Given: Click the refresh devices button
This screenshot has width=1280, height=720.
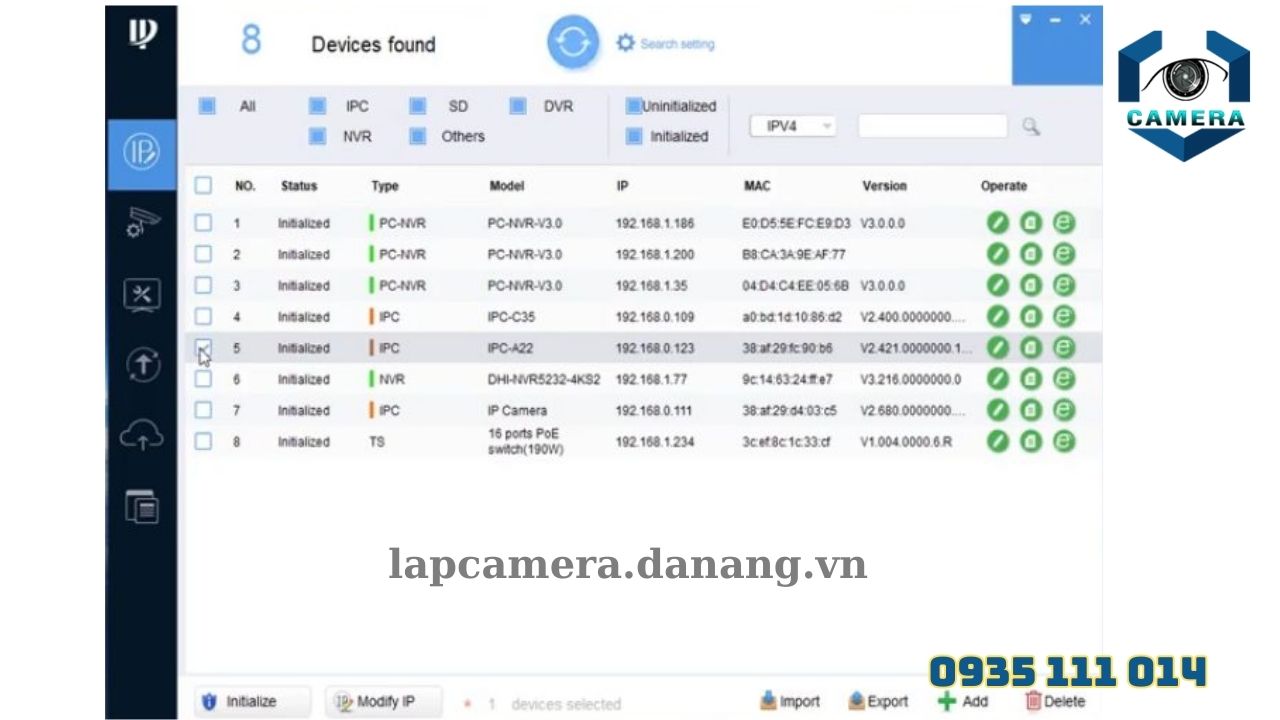Looking at the screenshot, I should pos(572,42).
